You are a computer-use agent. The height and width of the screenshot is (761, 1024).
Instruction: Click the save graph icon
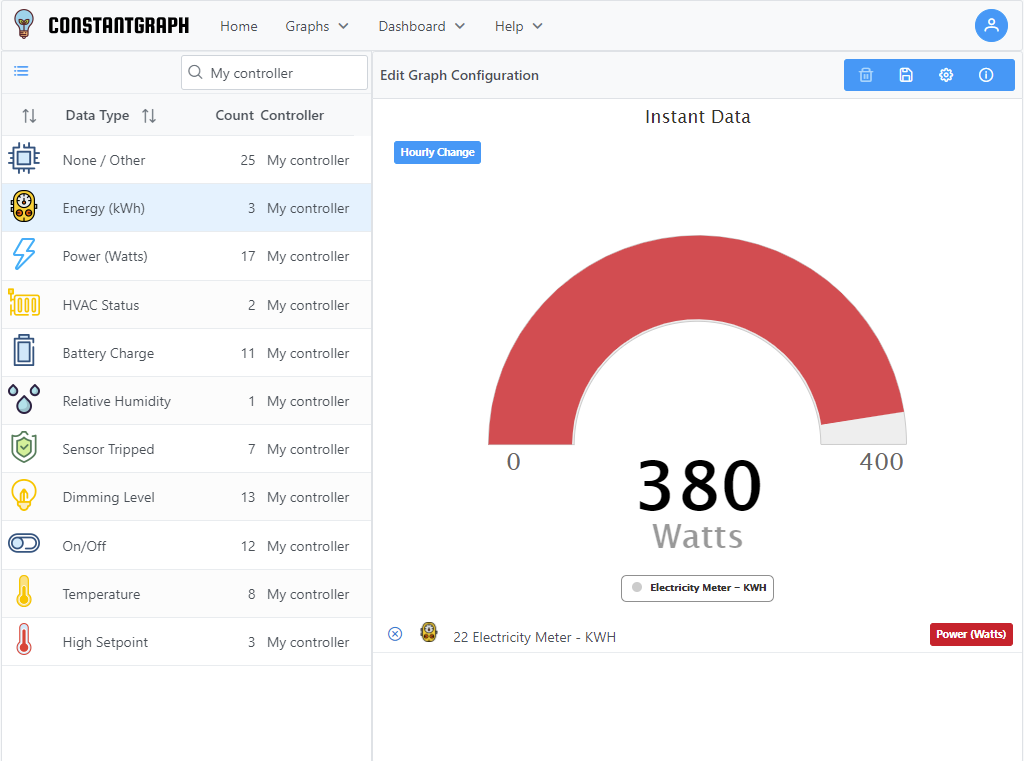coord(906,75)
